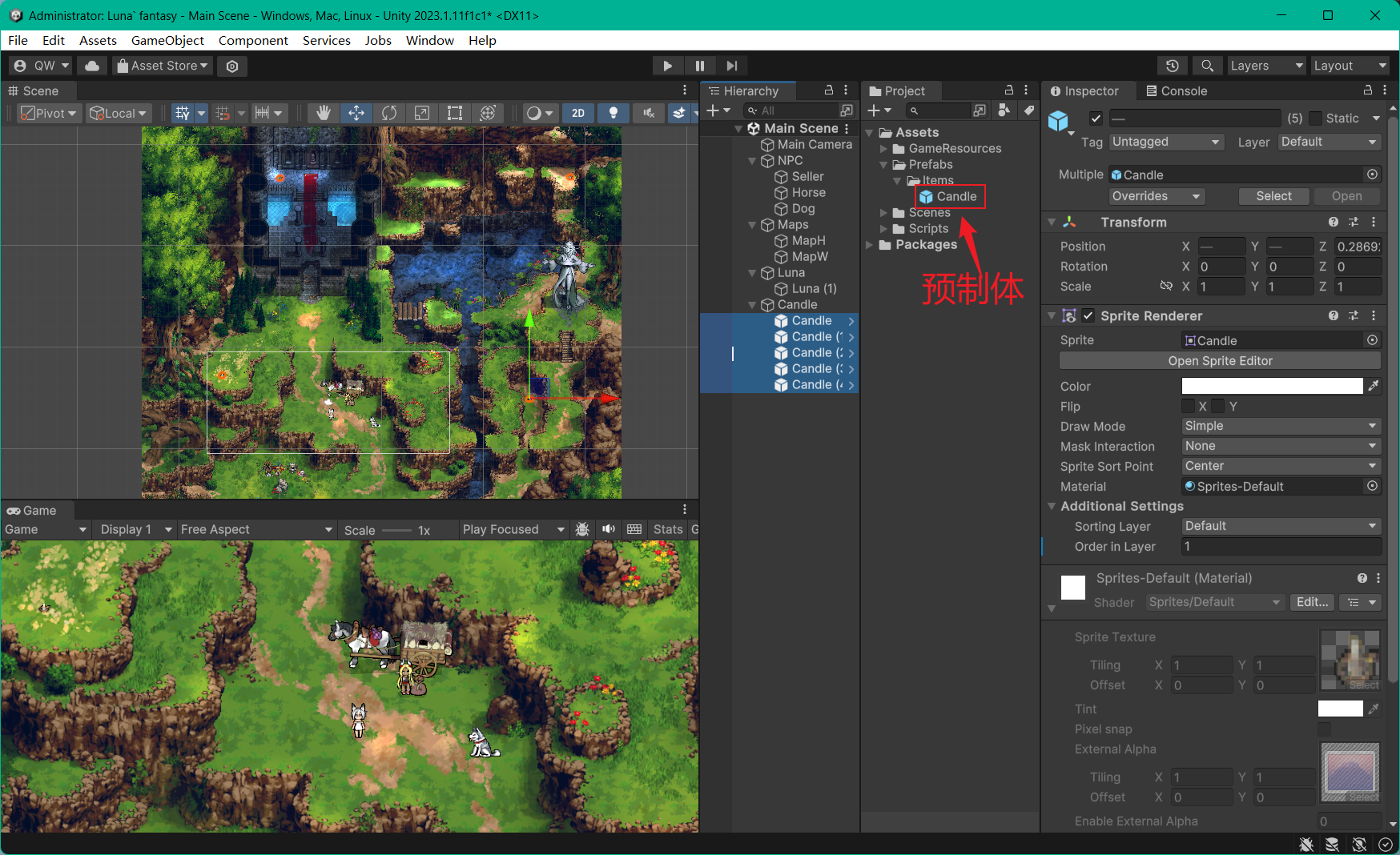Toggle scene lighting bulb icon
Image resolution: width=1400 pixels, height=855 pixels.
[x=614, y=113]
